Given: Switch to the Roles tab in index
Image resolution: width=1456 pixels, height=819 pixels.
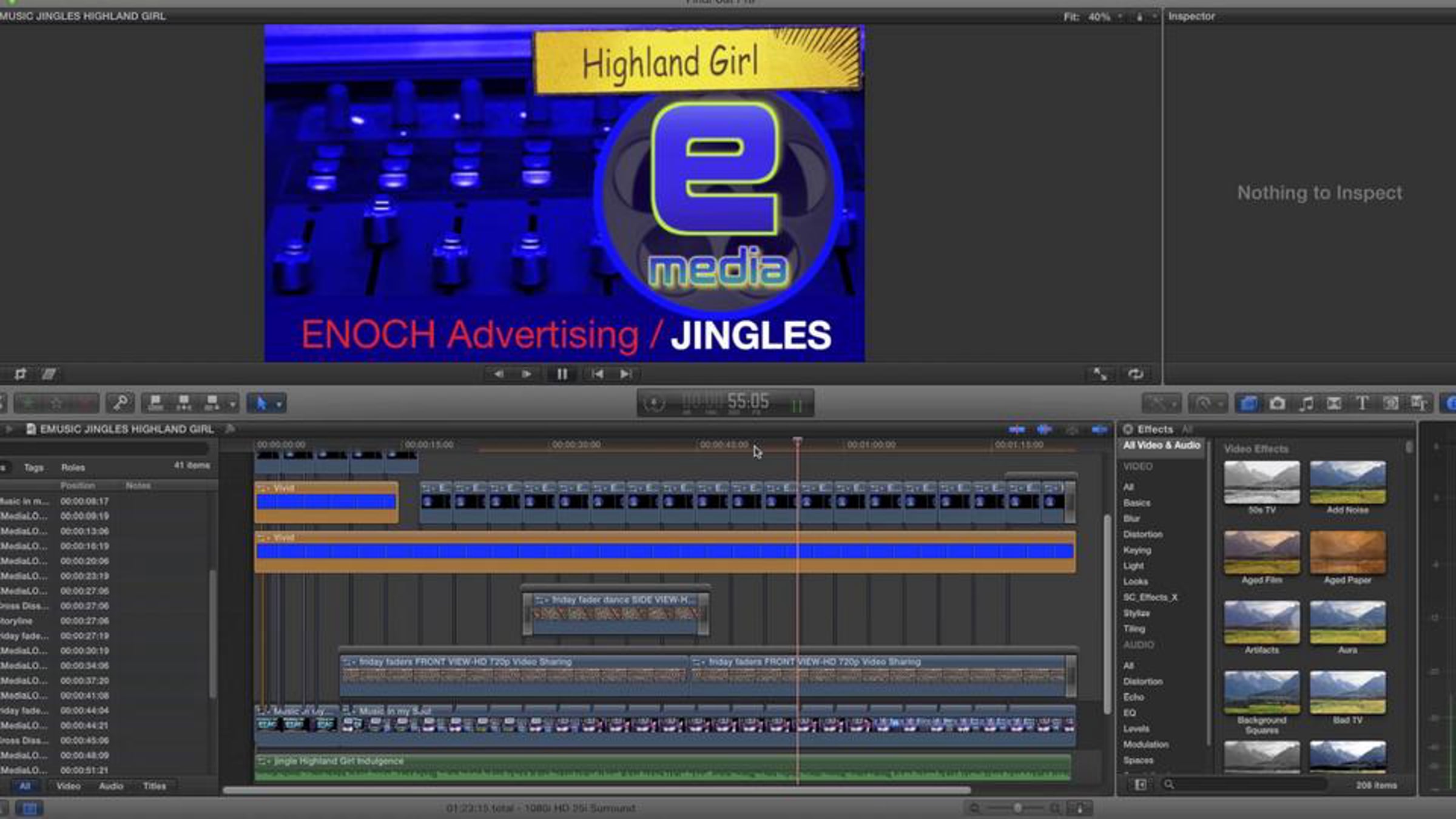Looking at the screenshot, I should tap(73, 467).
